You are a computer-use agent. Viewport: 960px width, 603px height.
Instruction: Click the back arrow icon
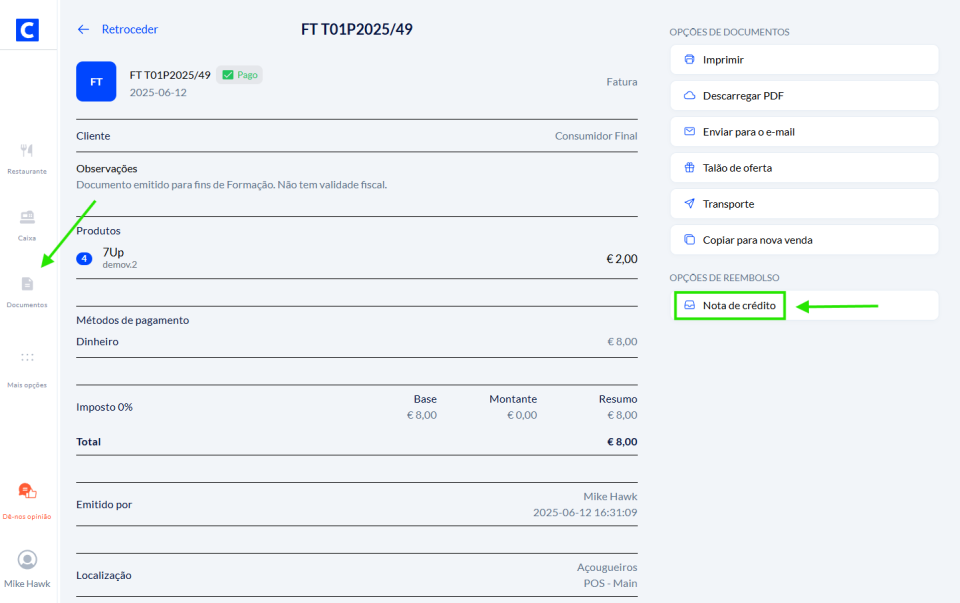click(x=83, y=30)
